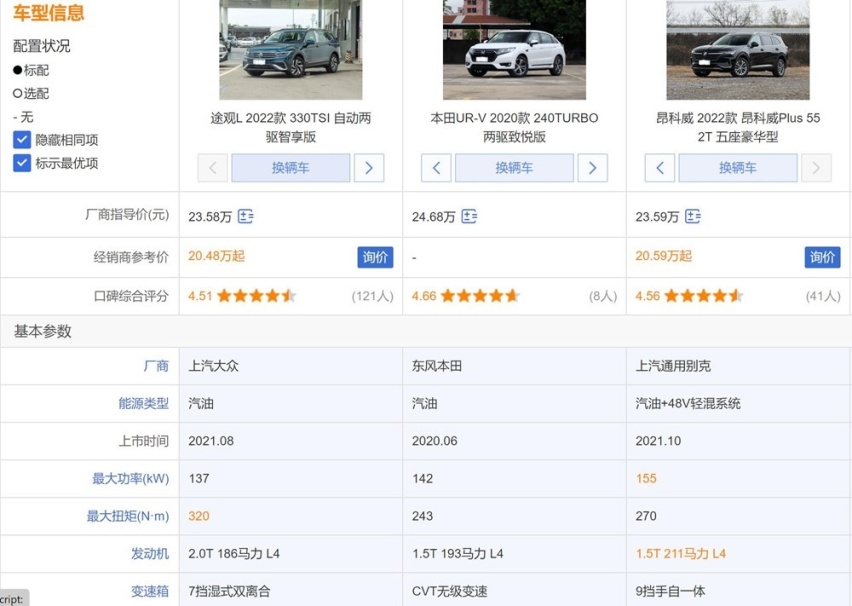
Task: Click transmission value 7挡湿式双离合
Action: [x=229, y=591]
